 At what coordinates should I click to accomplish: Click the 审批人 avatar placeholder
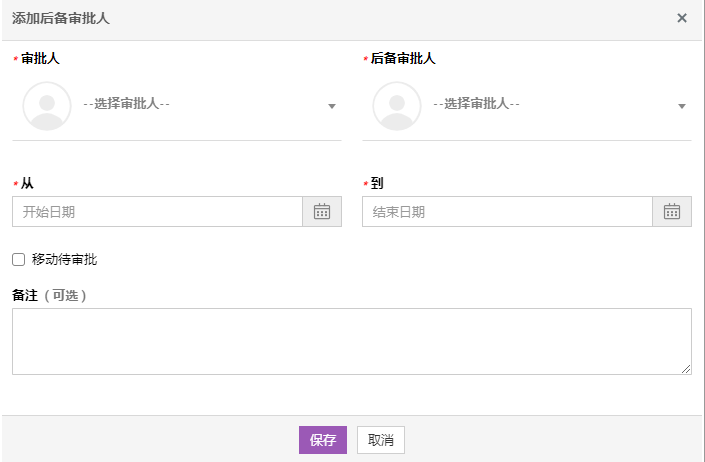tap(47, 106)
